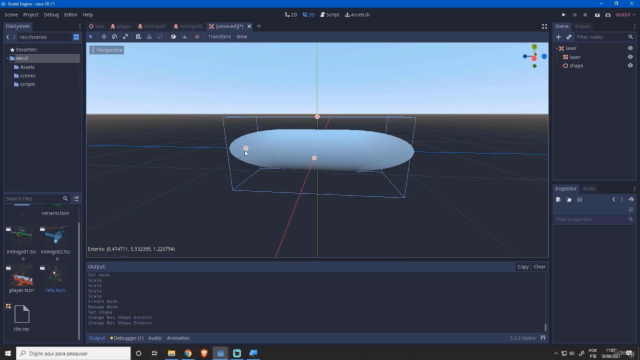Toggle Use Local Space cube icon
This screenshot has height=360, width=640.
pyautogui.click(x=173, y=37)
